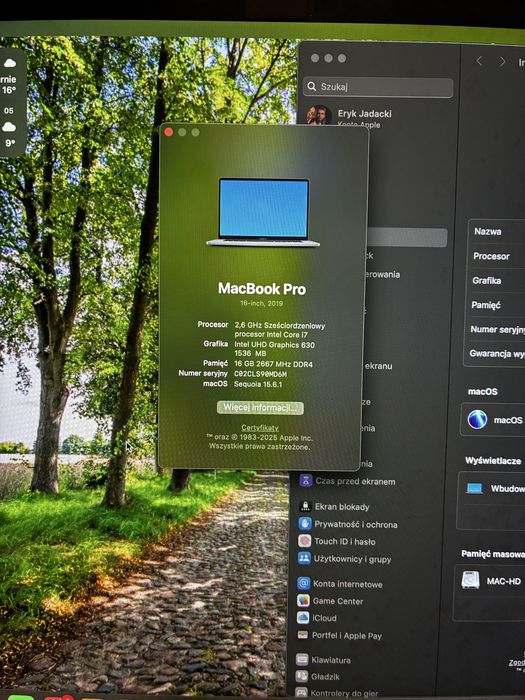
Task: Click the 16° temperature in weather widget
Action: (x=8, y=90)
